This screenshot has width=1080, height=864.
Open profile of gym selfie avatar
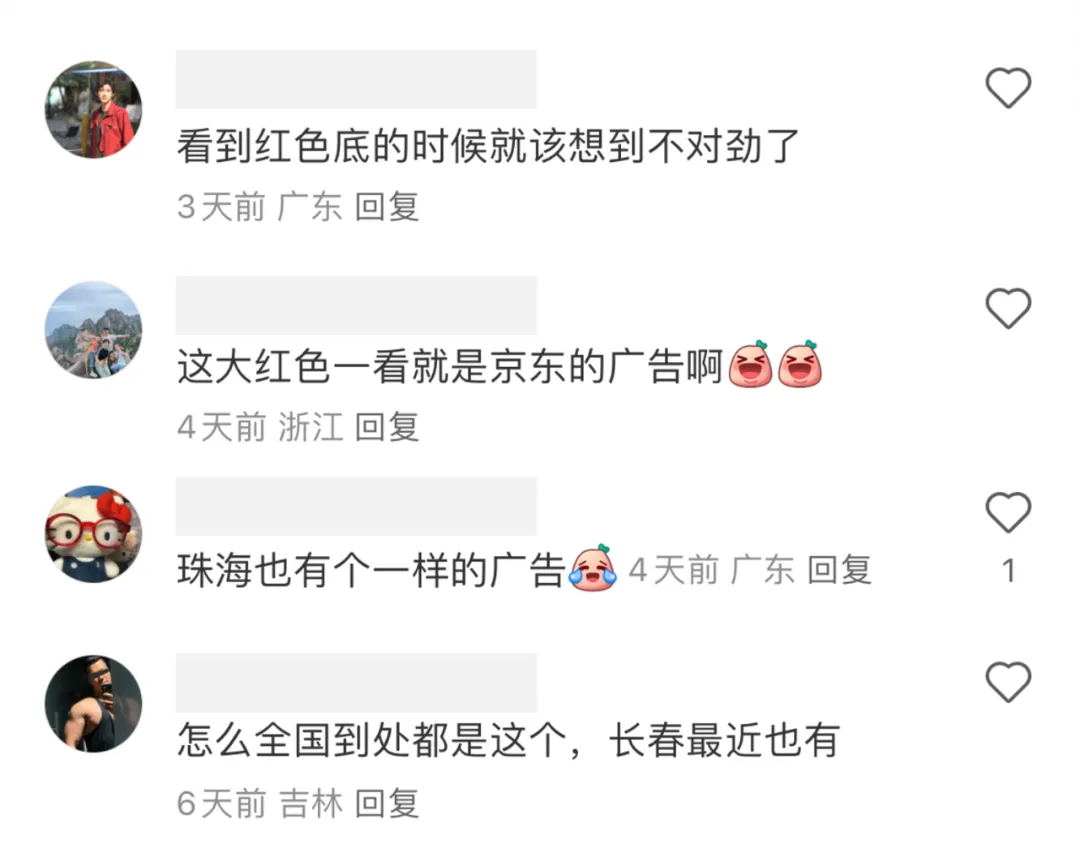point(94,703)
